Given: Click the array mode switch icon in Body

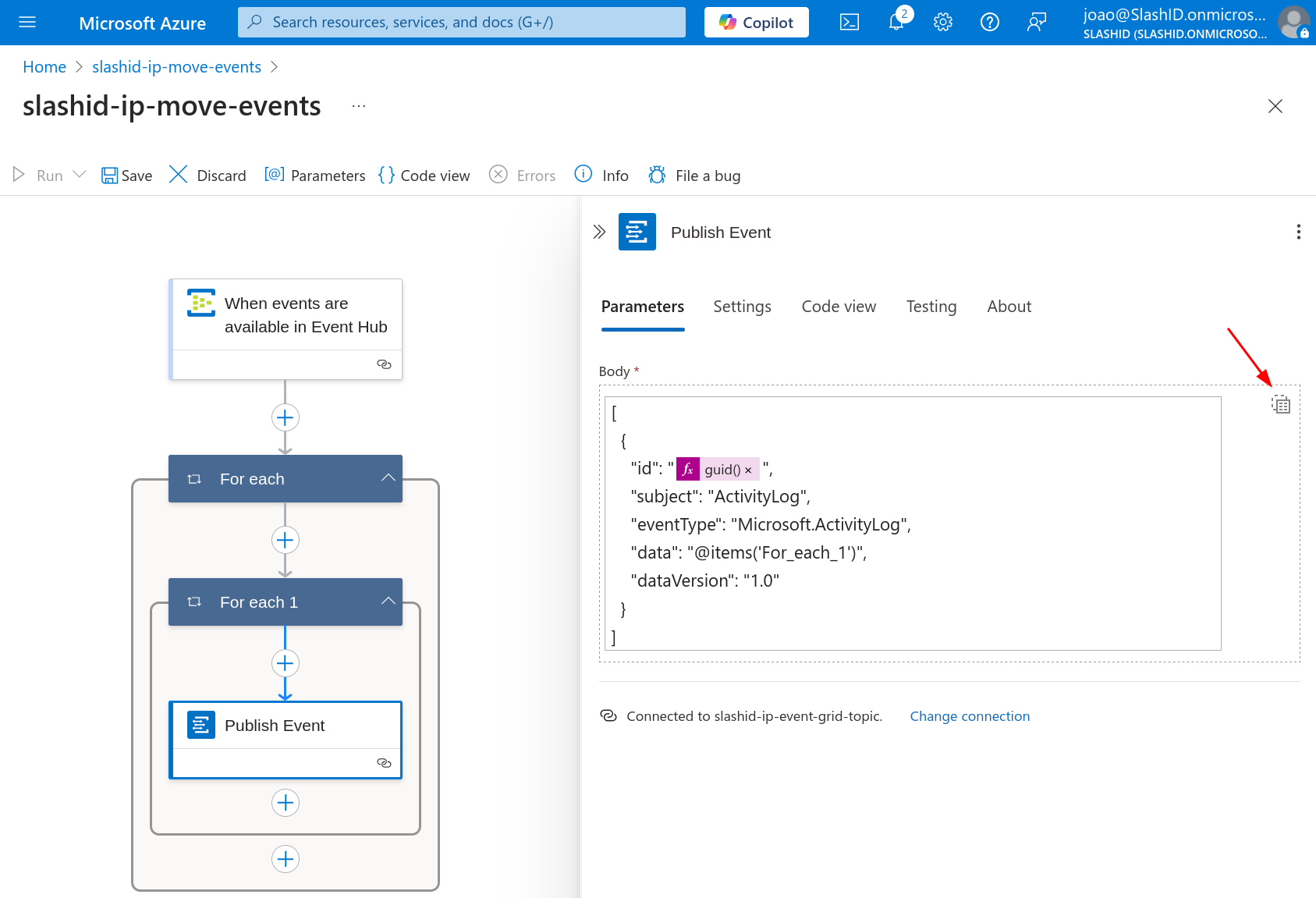Looking at the screenshot, I should click(x=1281, y=404).
